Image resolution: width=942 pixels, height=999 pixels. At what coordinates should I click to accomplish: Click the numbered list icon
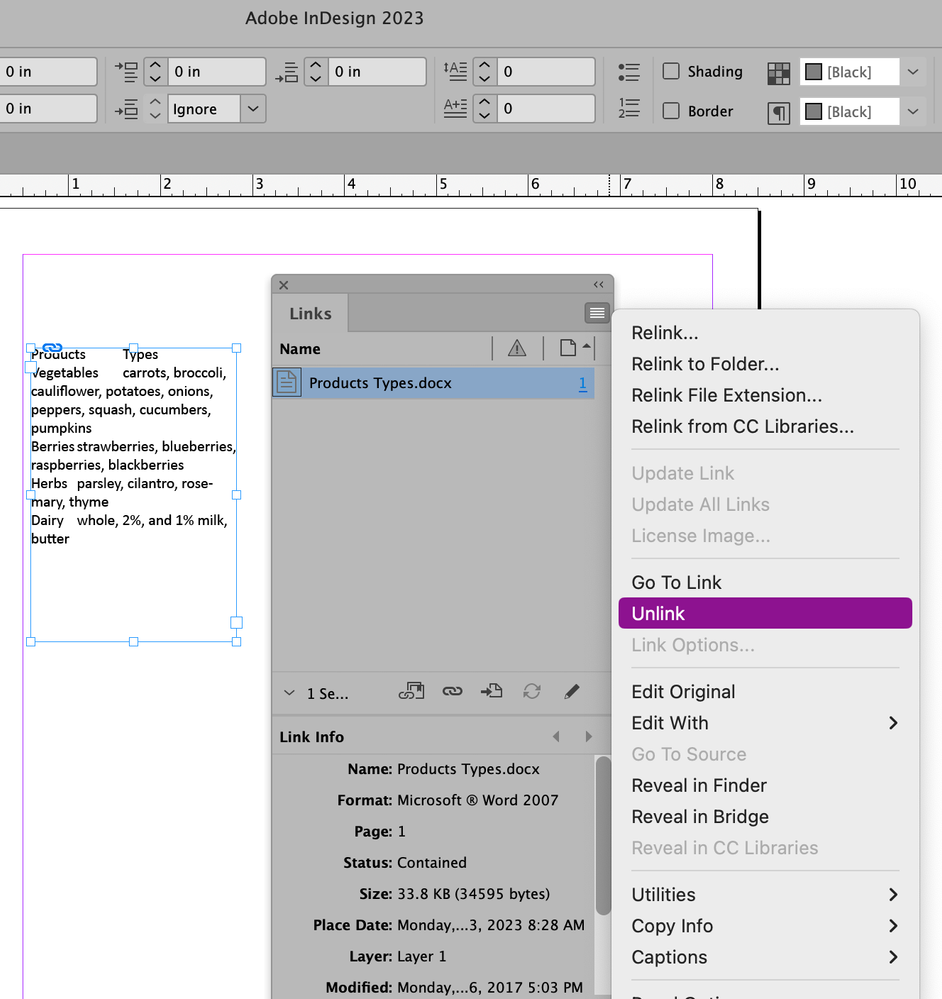coord(629,108)
